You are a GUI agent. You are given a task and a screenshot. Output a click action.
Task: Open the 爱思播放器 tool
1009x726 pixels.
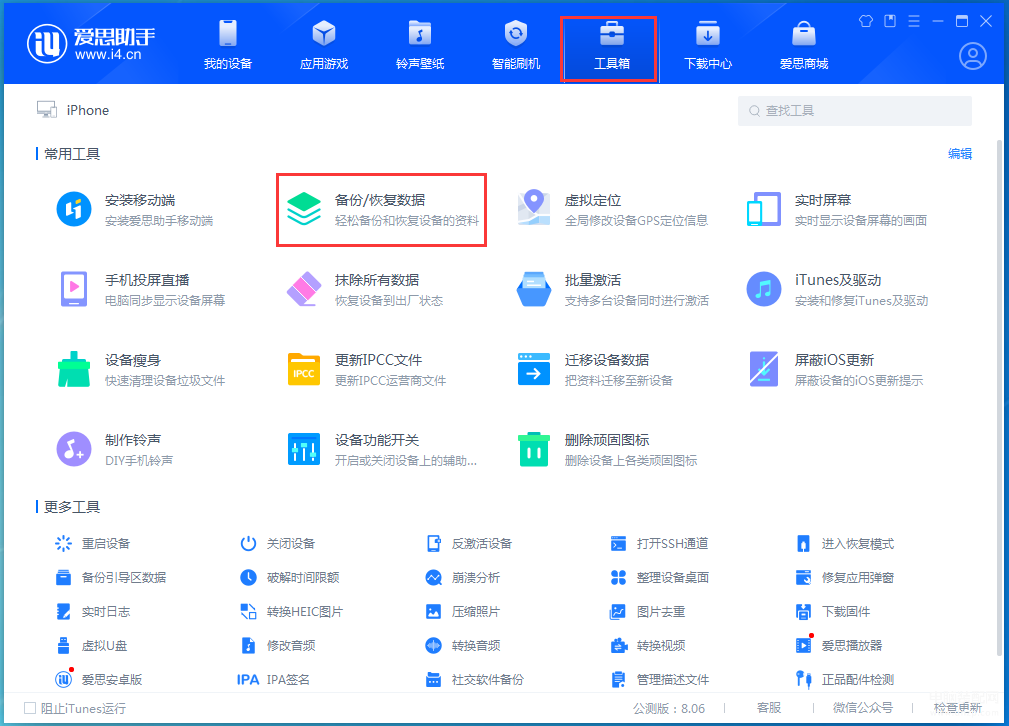click(839, 646)
